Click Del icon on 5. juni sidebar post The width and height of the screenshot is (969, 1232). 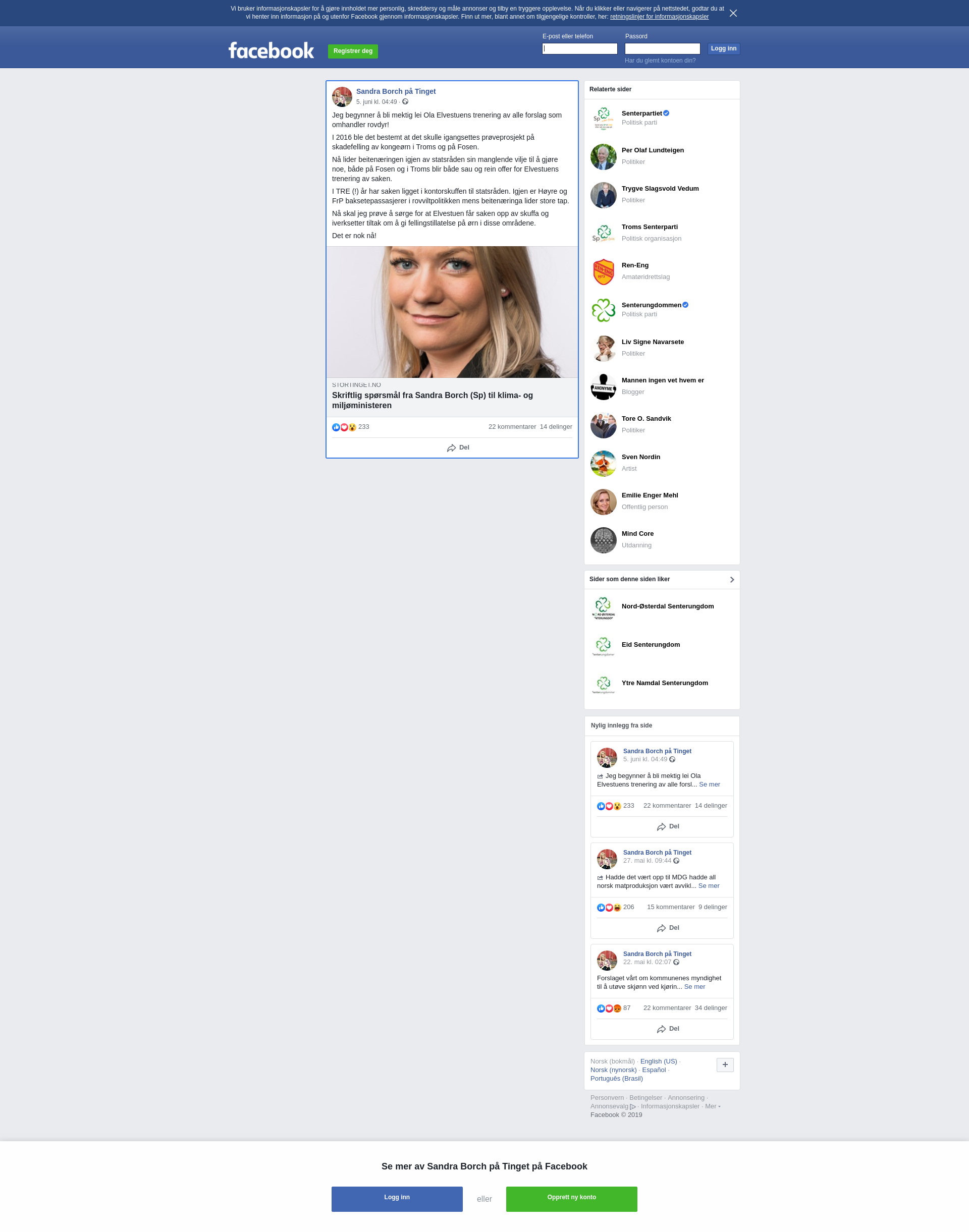[x=662, y=827]
